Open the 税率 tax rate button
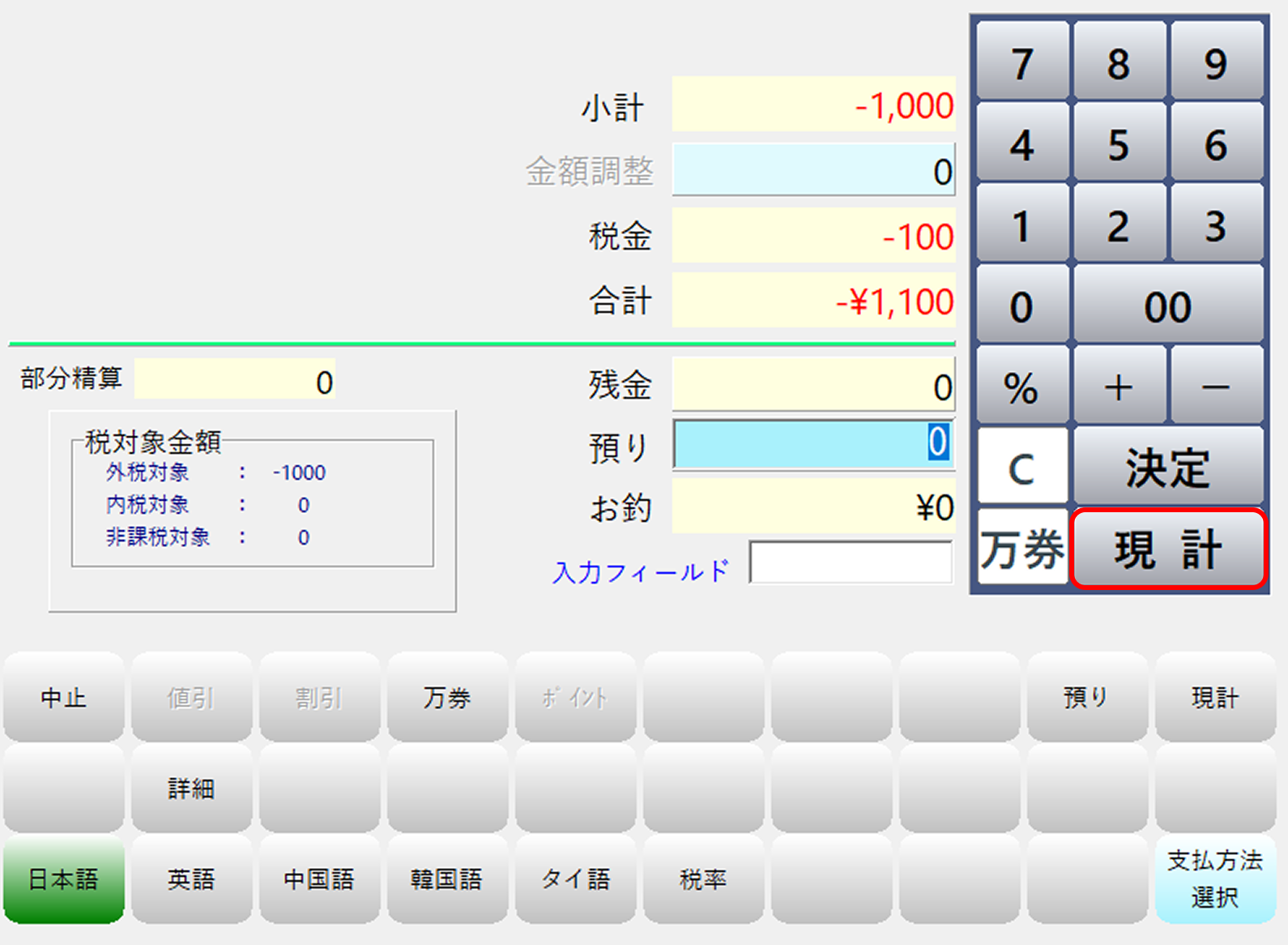This screenshot has width=1288, height=945. 702,879
